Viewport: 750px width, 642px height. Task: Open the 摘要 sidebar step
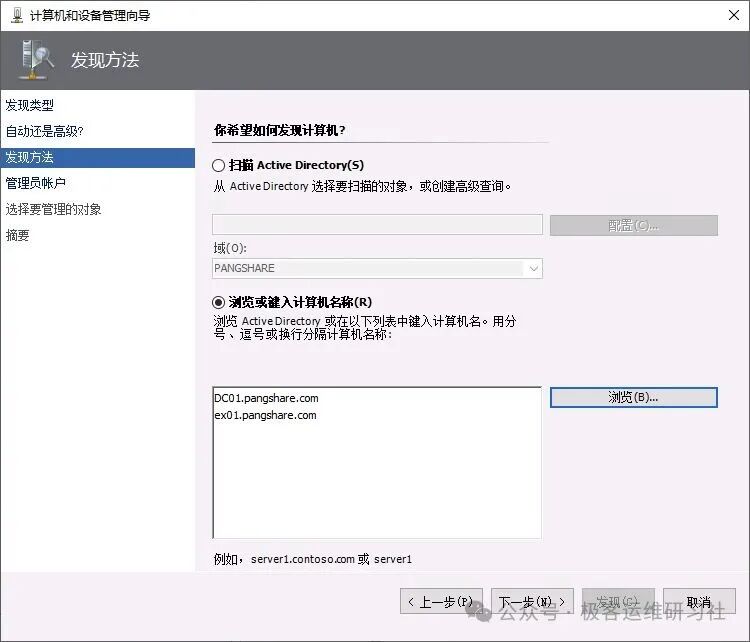17,235
